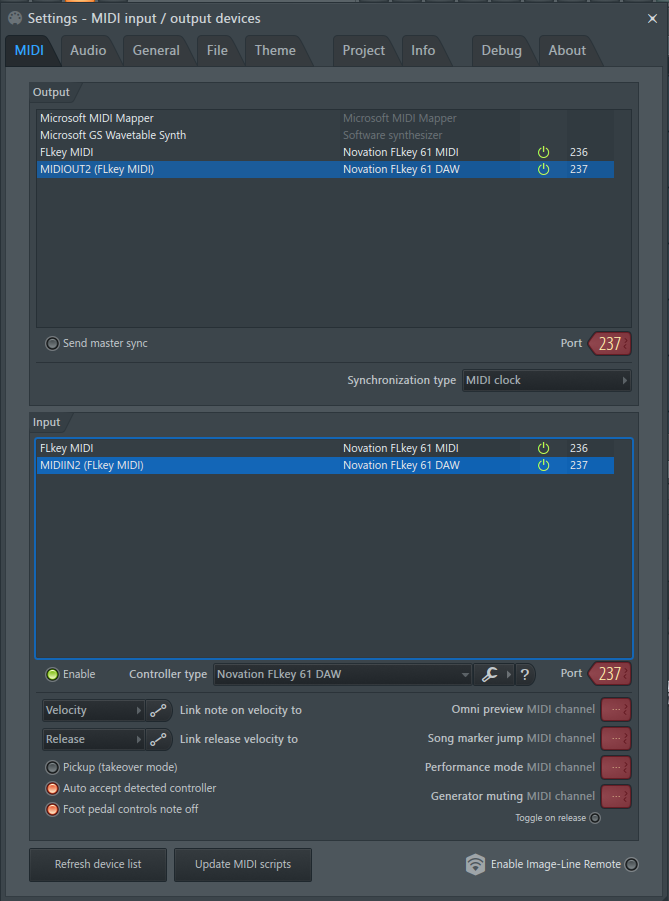This screenshot has height=901, width=669.
Task: Toggle power icon for FLkey MIDI output
Action: click(543, 152)
